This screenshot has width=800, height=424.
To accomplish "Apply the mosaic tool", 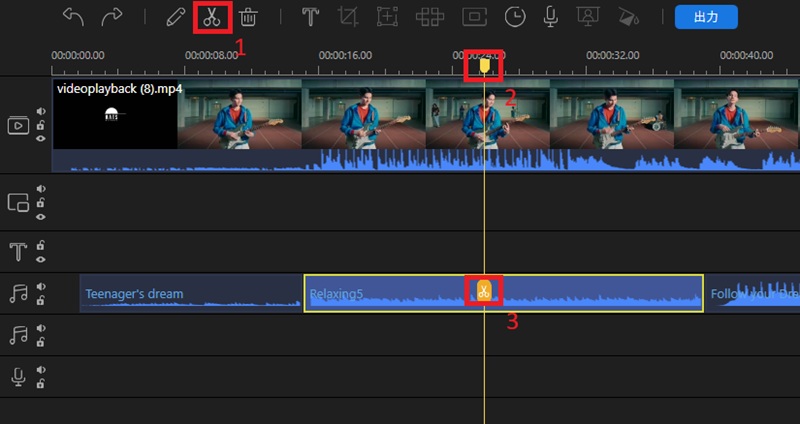I will coord(430,17).
